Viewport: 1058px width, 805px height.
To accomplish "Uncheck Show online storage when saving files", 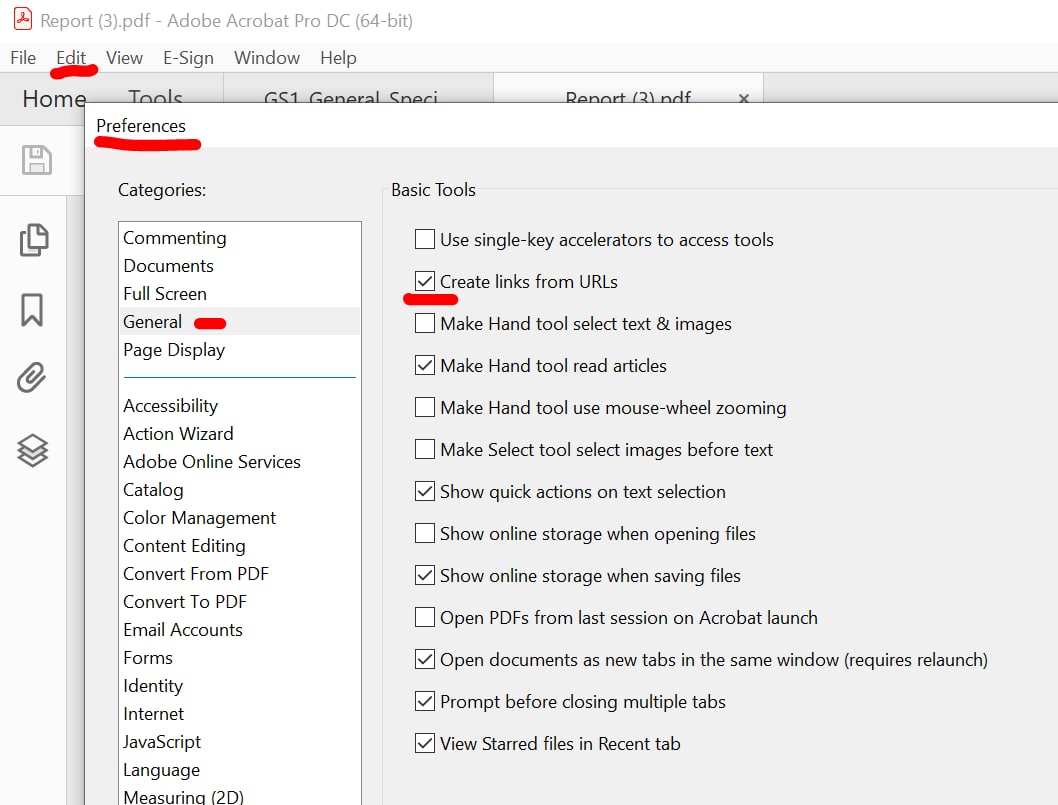I will 424,575.
